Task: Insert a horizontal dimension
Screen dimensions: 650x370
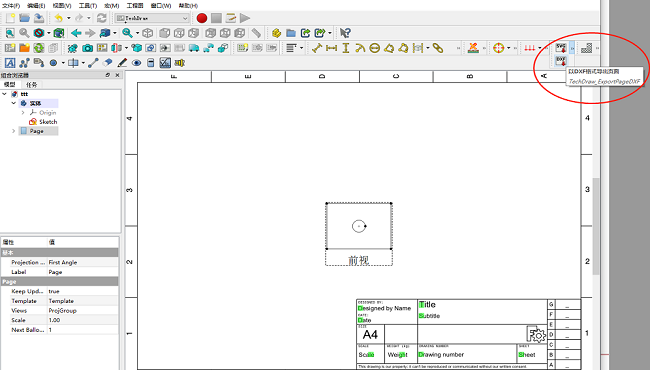Action: point(332,48)
